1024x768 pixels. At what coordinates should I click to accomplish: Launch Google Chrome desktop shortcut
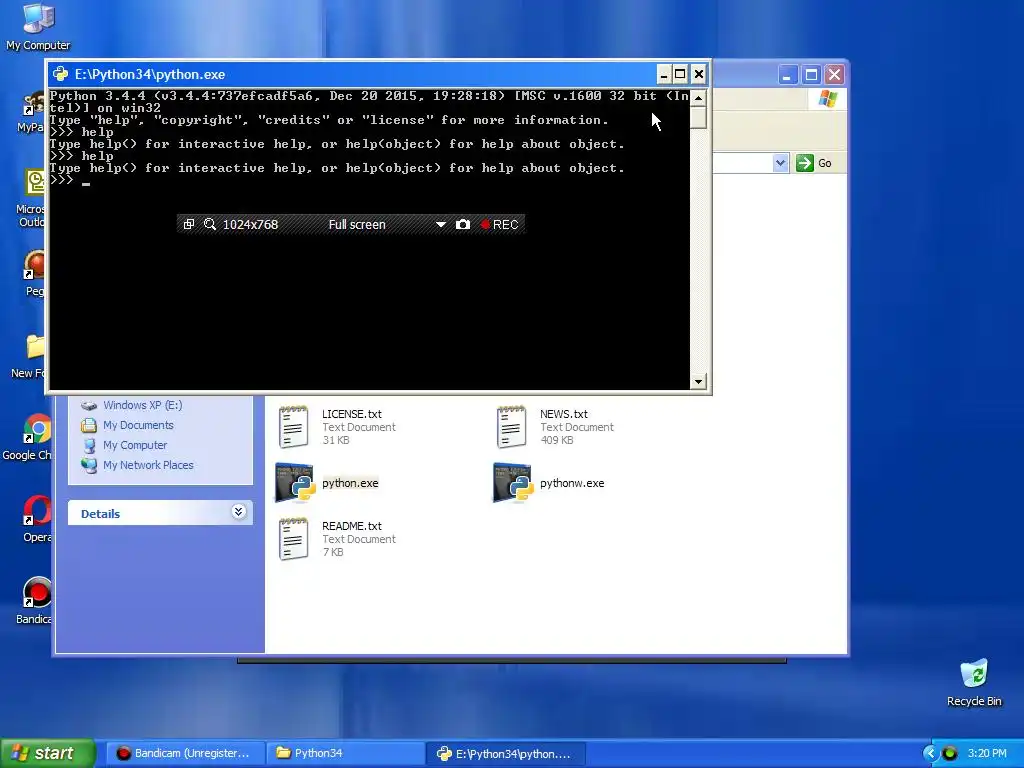point(37,430)
